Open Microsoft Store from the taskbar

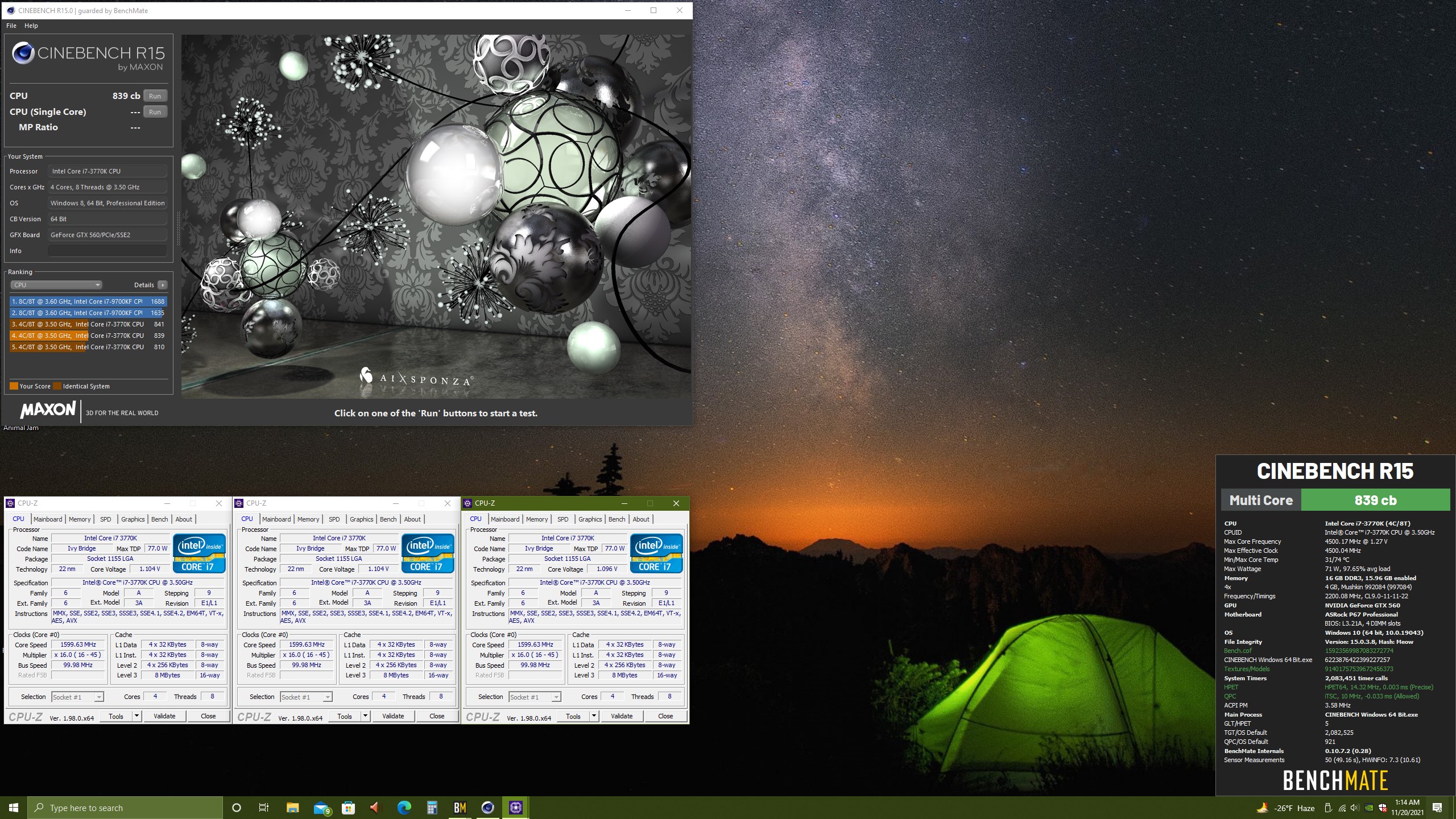pyautogui.click(x=348, y=808)
